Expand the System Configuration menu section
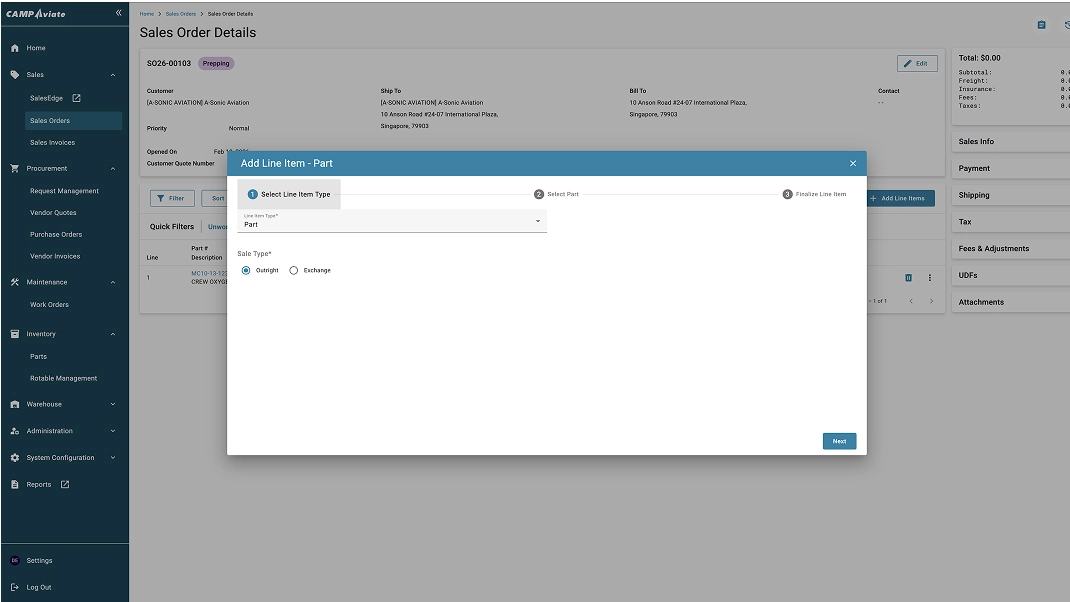Image resolution: width=1070 pixels, height=602 pixels. tap(113, 458)
